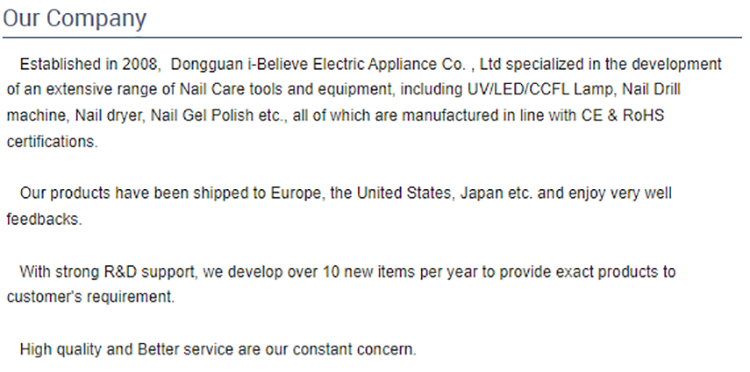This screenshot has width=750, height=372.
Task: Click the 'Our Company' heading
Action: [75, 20]
